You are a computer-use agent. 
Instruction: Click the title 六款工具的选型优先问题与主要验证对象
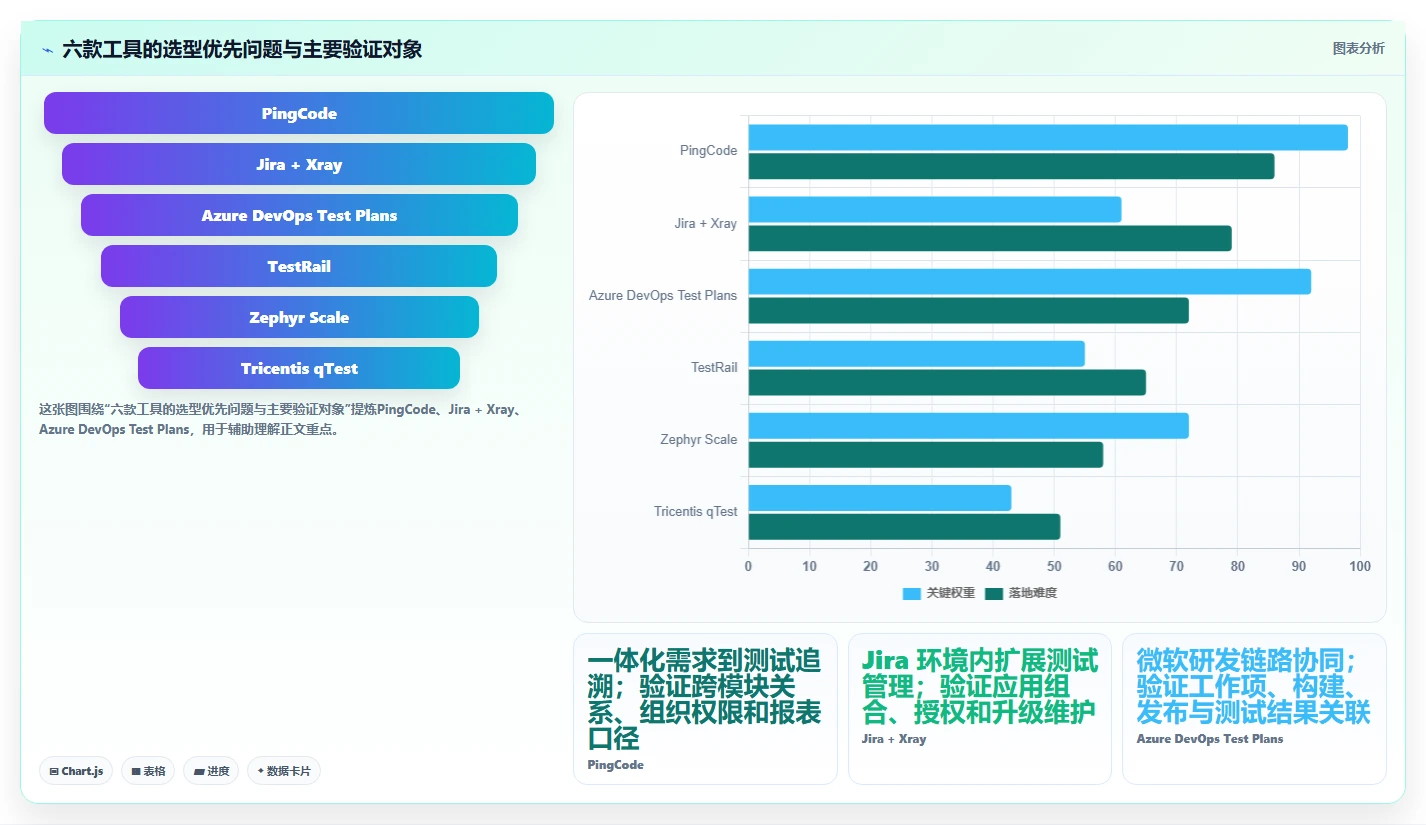click(x=242, y=49)
